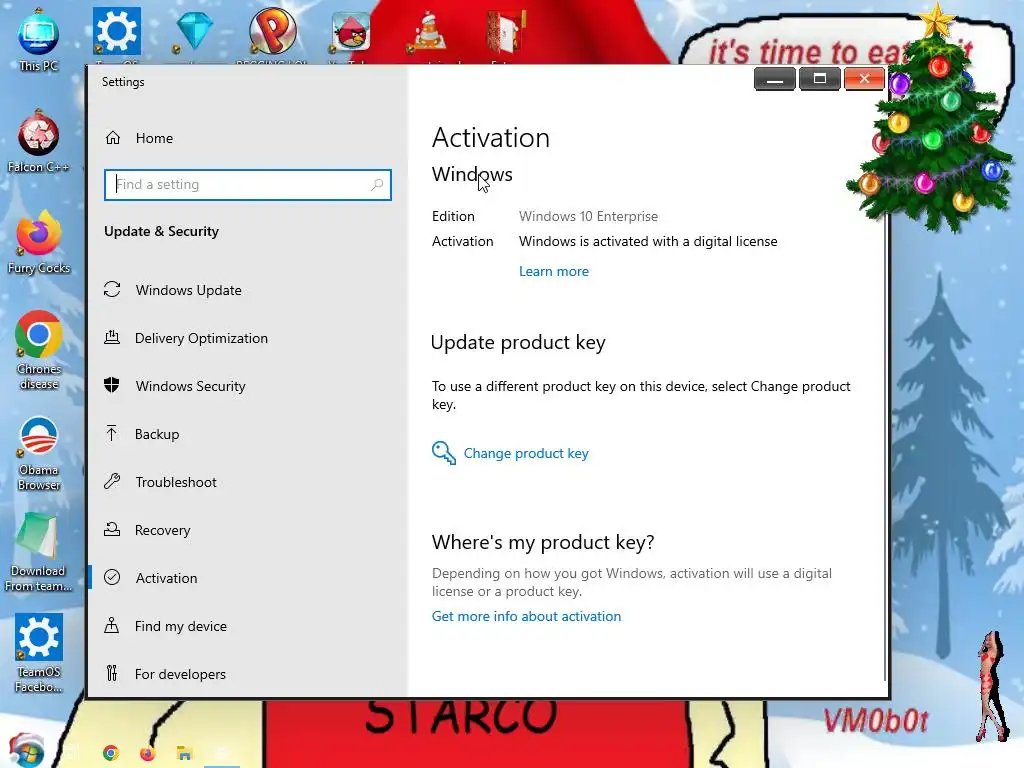The image size is (1024, 768).
Task: Click the key icon beside Change product key
Action: (x=443, y=453)
